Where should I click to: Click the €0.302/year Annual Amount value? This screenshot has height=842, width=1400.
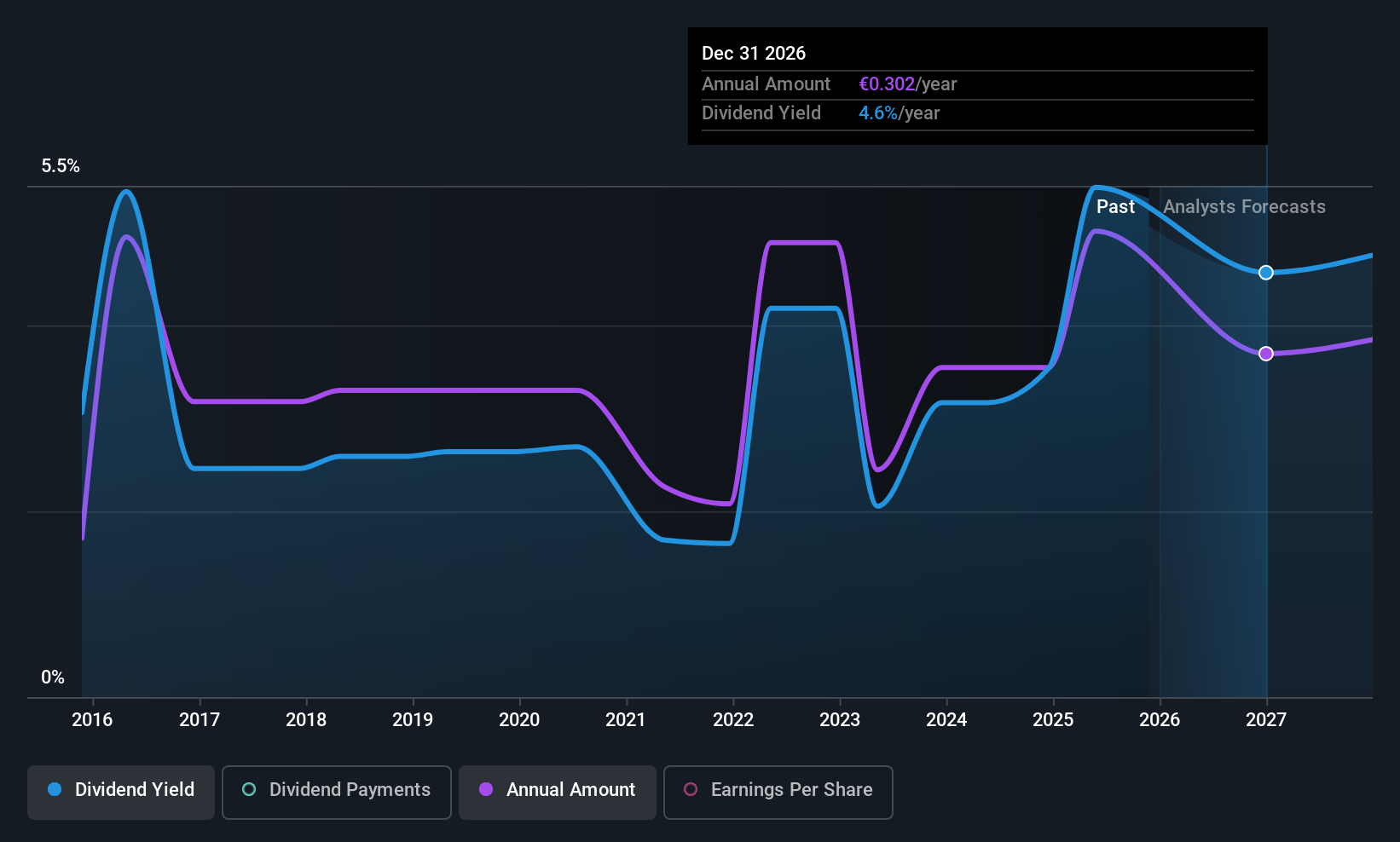tap(908, 84)
